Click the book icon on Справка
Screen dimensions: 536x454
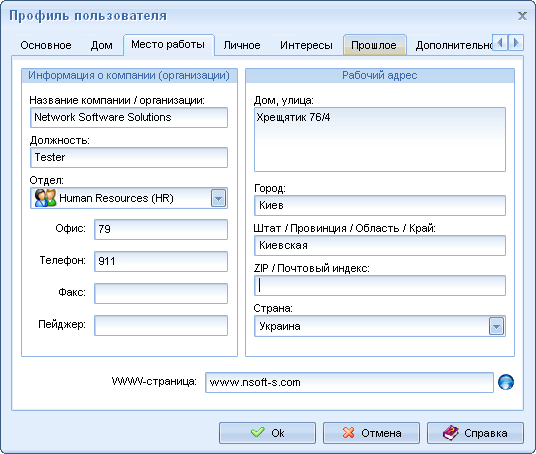[451, 432]
